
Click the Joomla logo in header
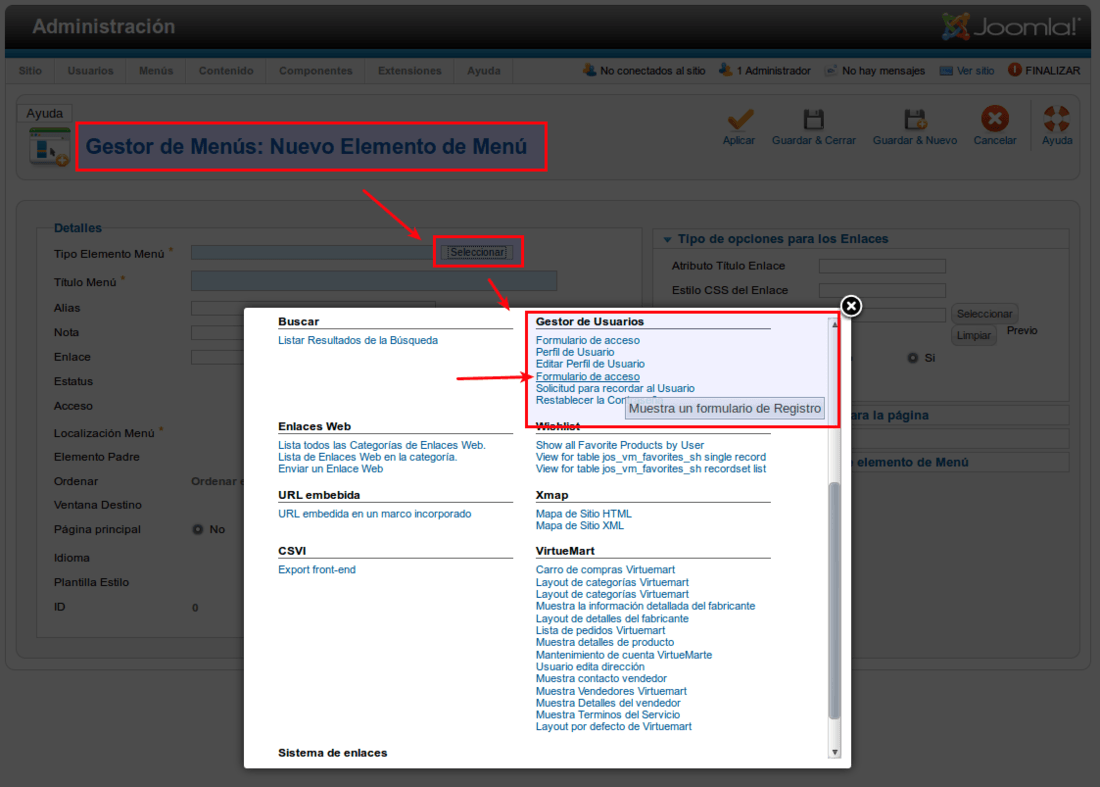click(x=1010, y=27)
